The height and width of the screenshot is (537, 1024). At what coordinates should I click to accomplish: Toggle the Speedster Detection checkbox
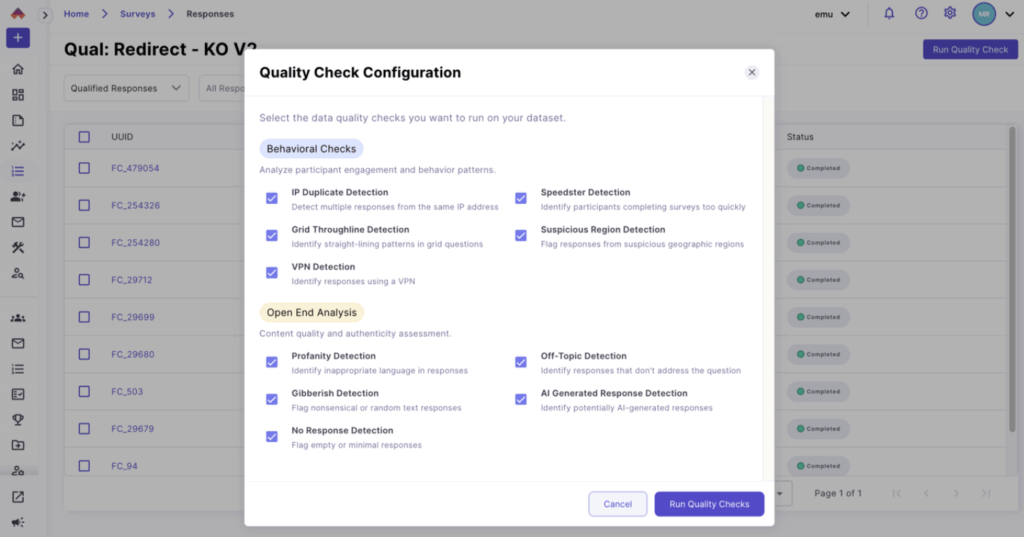click(x=521, y=198)
